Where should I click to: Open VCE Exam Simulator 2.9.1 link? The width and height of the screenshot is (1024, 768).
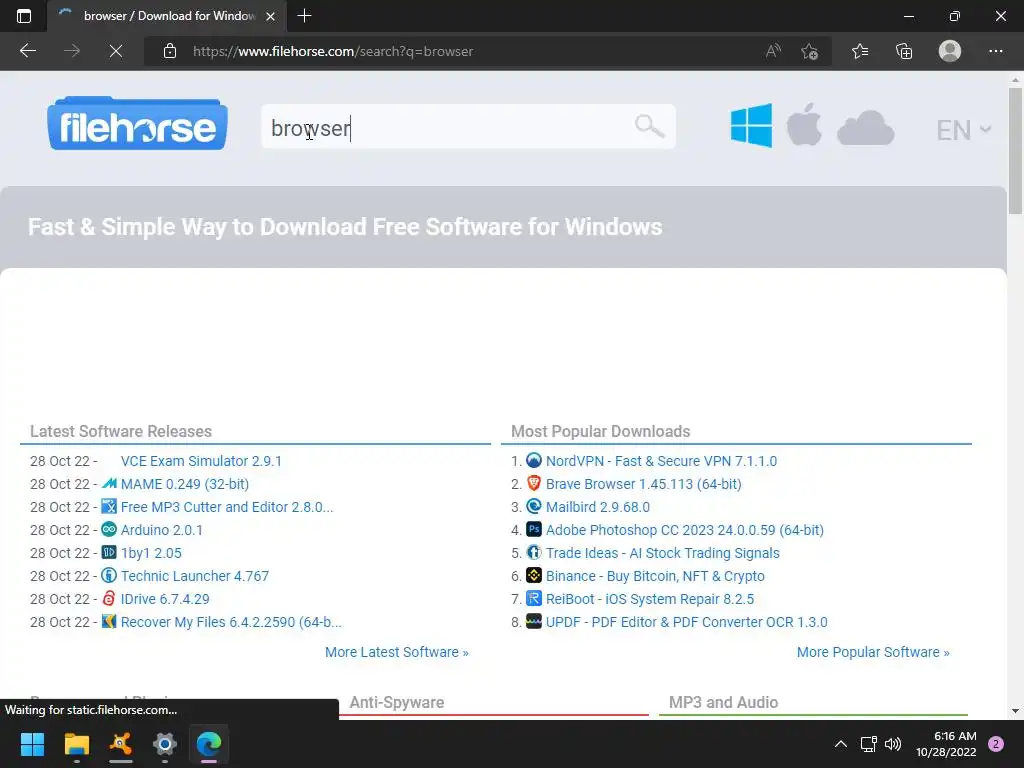201,461
